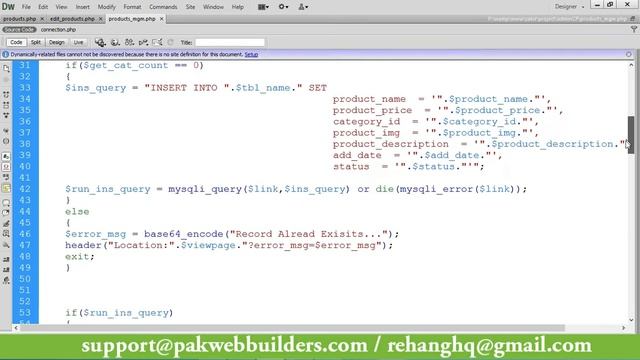Click the vertical scrollbar thumb
The height and width of the screenshot is (360, 640).
pyautogui.click(x=631, y=135)
